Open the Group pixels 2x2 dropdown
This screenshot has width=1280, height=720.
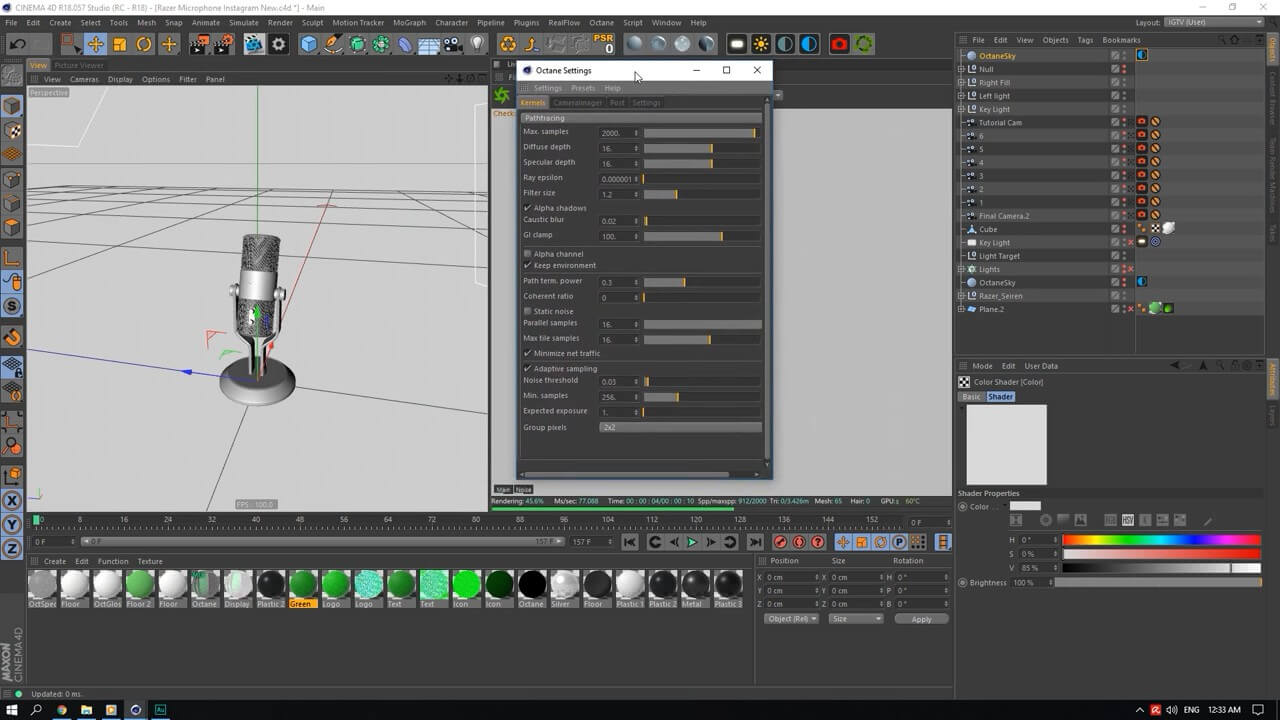[x=680, y=427]
